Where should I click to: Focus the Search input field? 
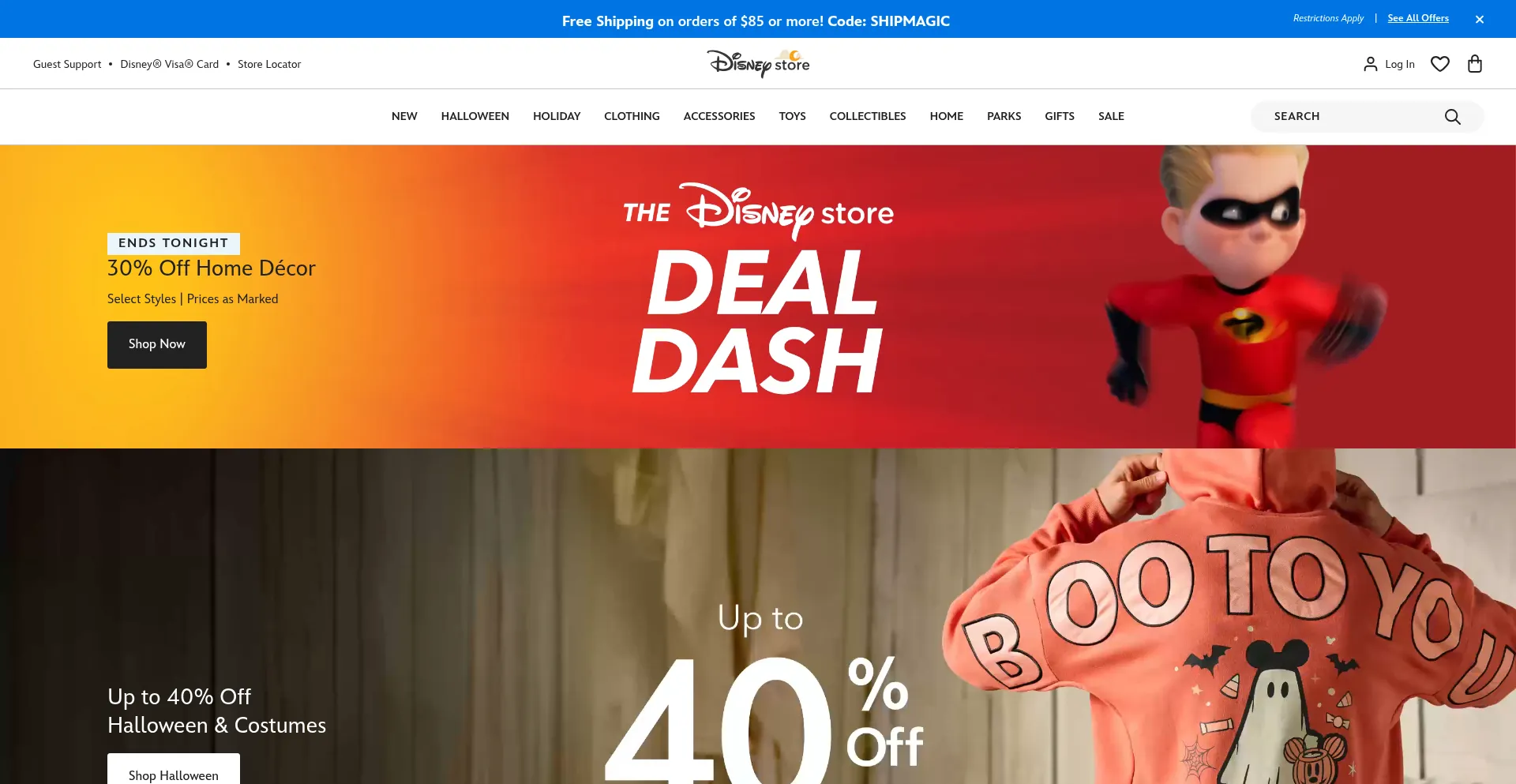(1354, 117)
